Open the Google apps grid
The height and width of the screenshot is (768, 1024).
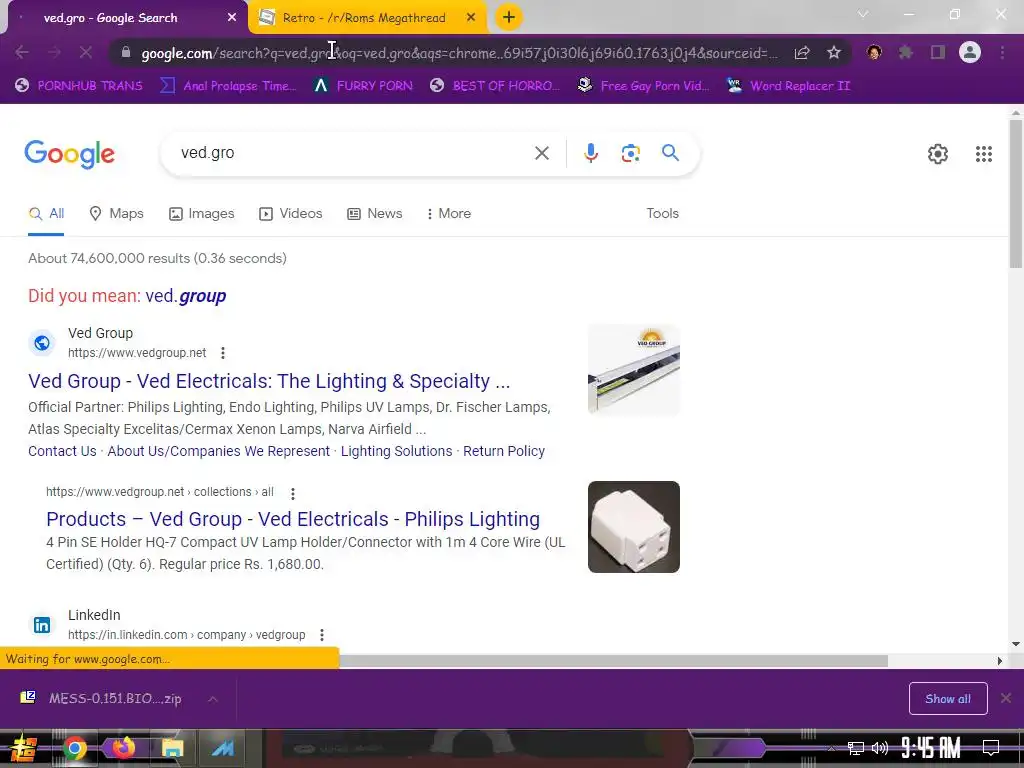point(984,153)
